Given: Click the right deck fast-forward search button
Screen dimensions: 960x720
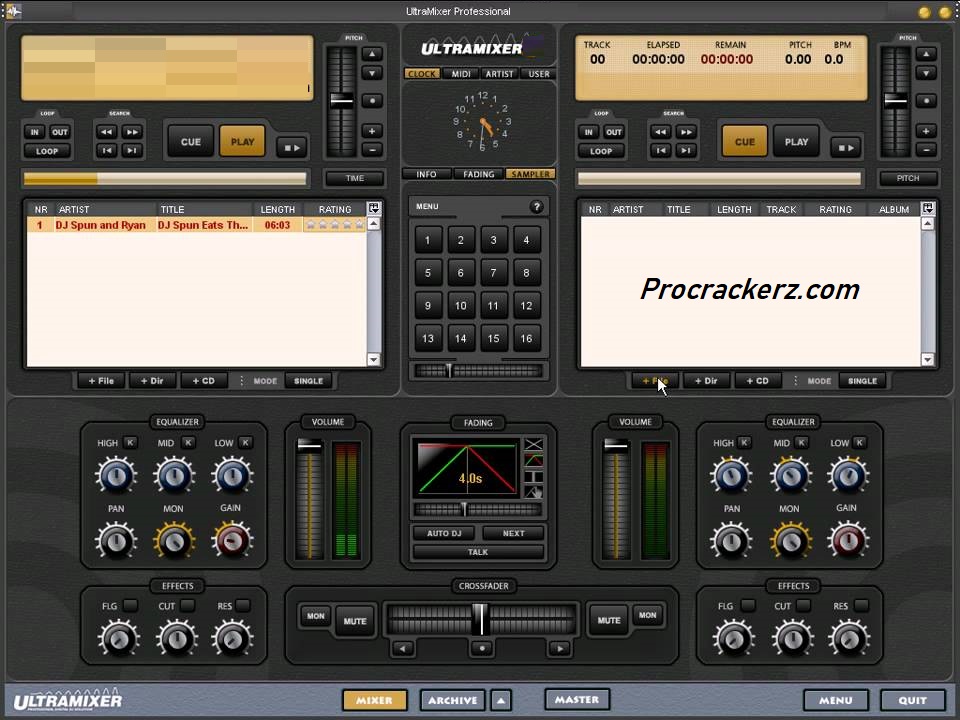Looking at the screenshot, I should pyautogui.click(x=686, y=132).
